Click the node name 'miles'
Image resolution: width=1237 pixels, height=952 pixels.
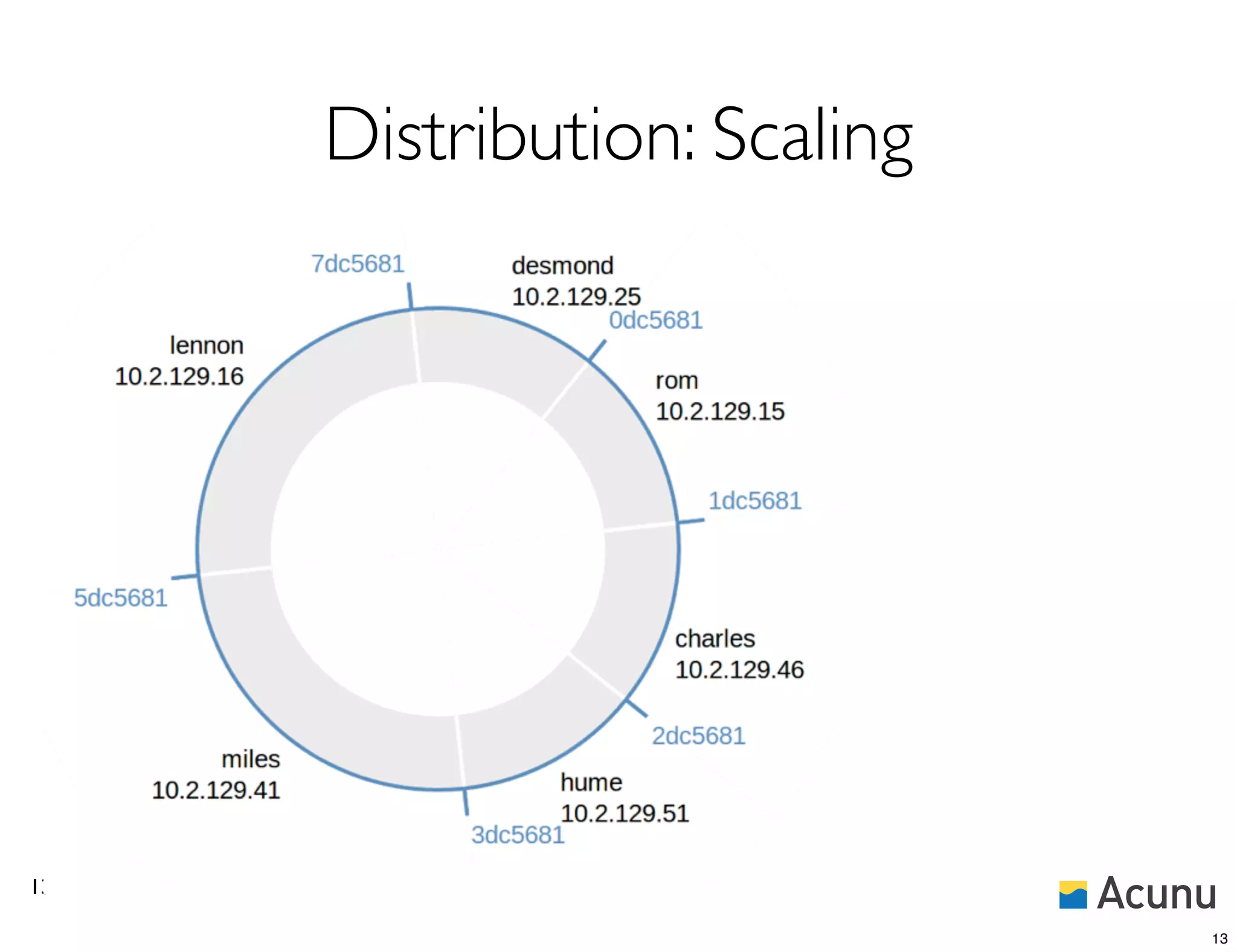[x=251, y=759]
